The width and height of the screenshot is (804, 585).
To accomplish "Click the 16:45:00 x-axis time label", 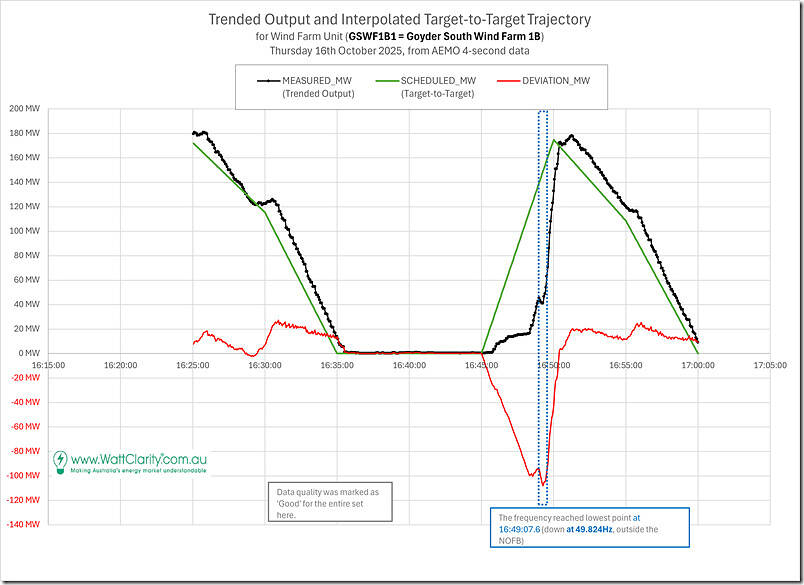I will pyautogui.click(x=482, y=366).
